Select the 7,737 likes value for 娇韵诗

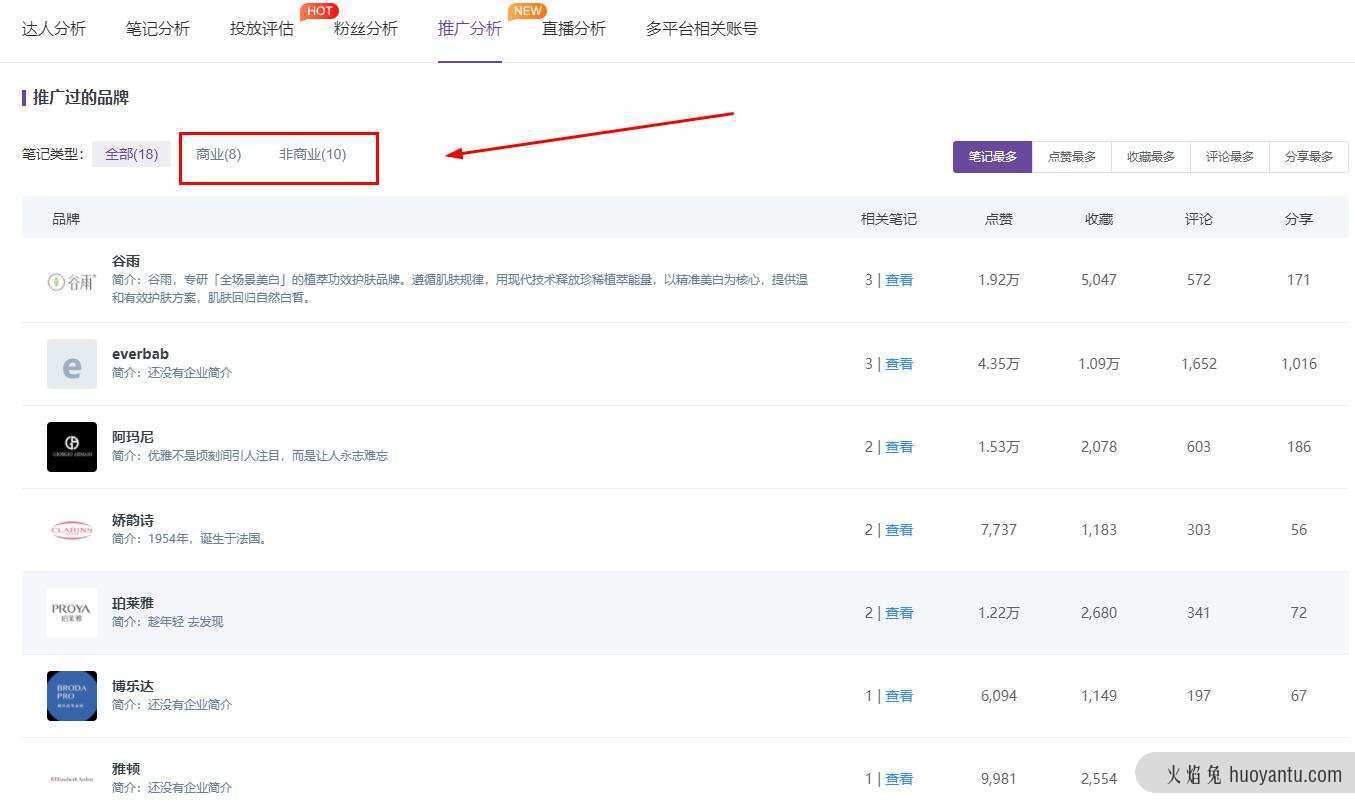999,530
